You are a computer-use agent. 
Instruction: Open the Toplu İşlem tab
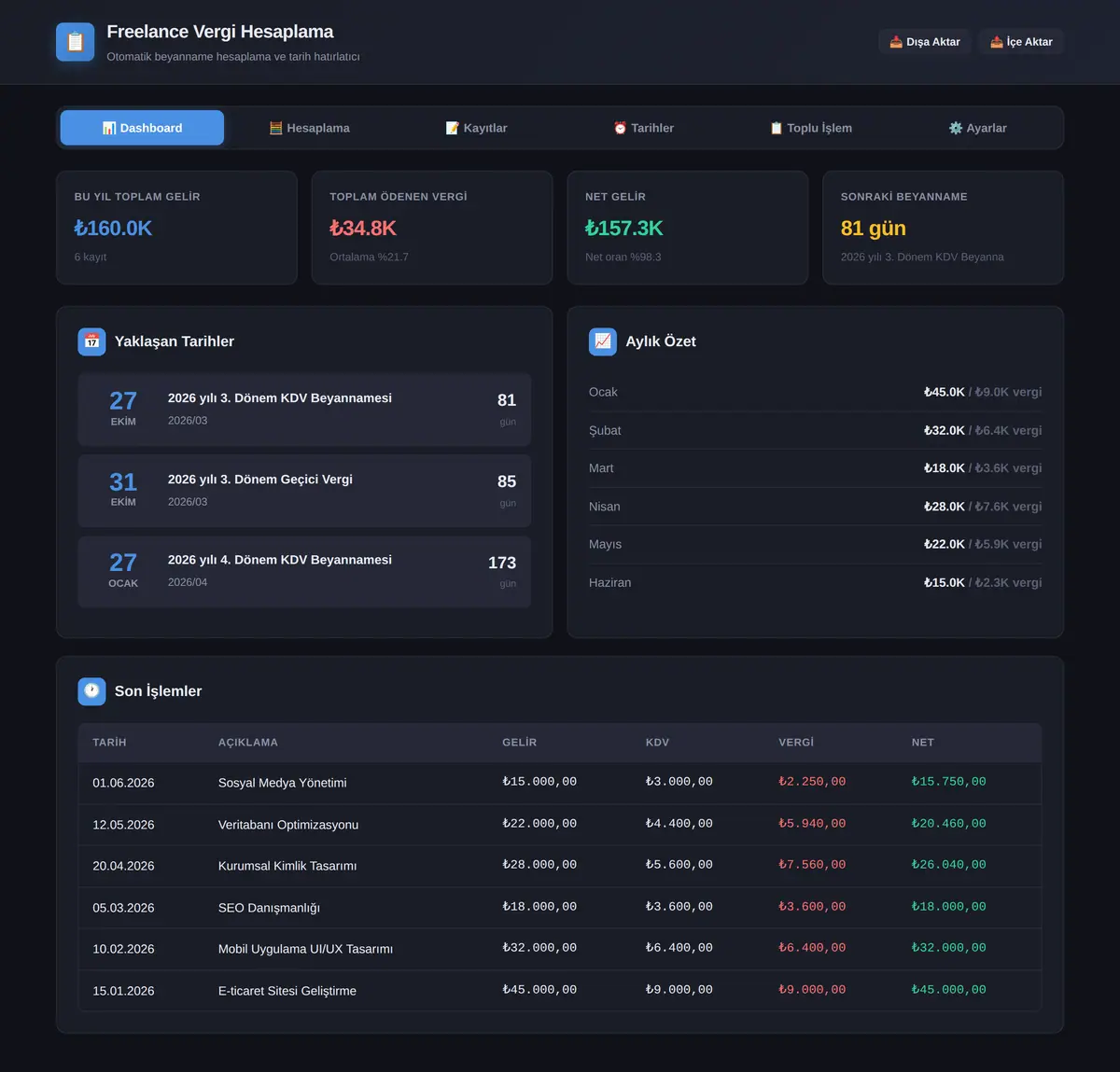pos(810,128)
